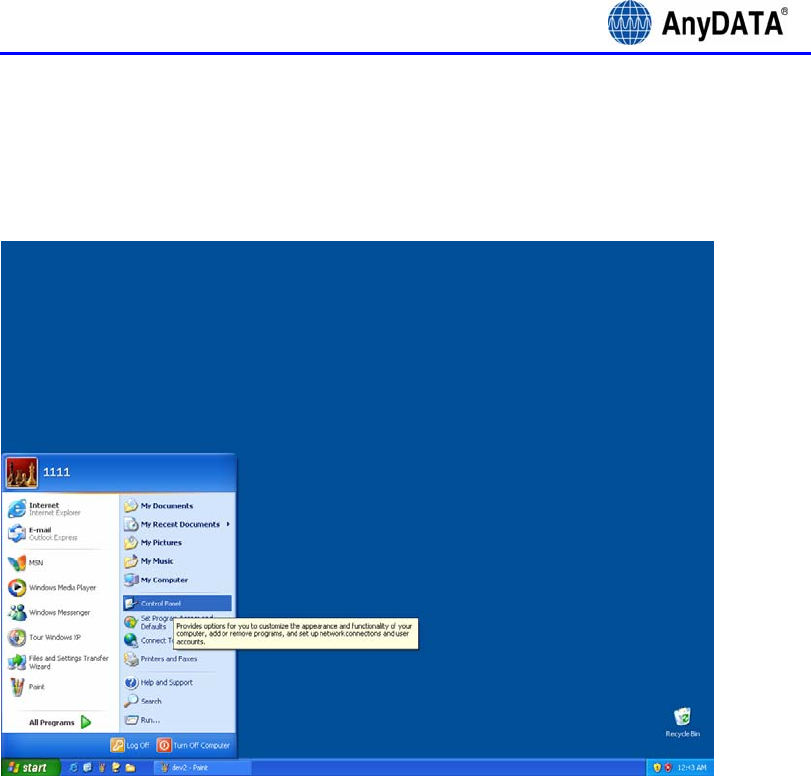The height and width of the screenshot is (776, 811).
Task: Open My Music folder
Action: pos(149,561)
